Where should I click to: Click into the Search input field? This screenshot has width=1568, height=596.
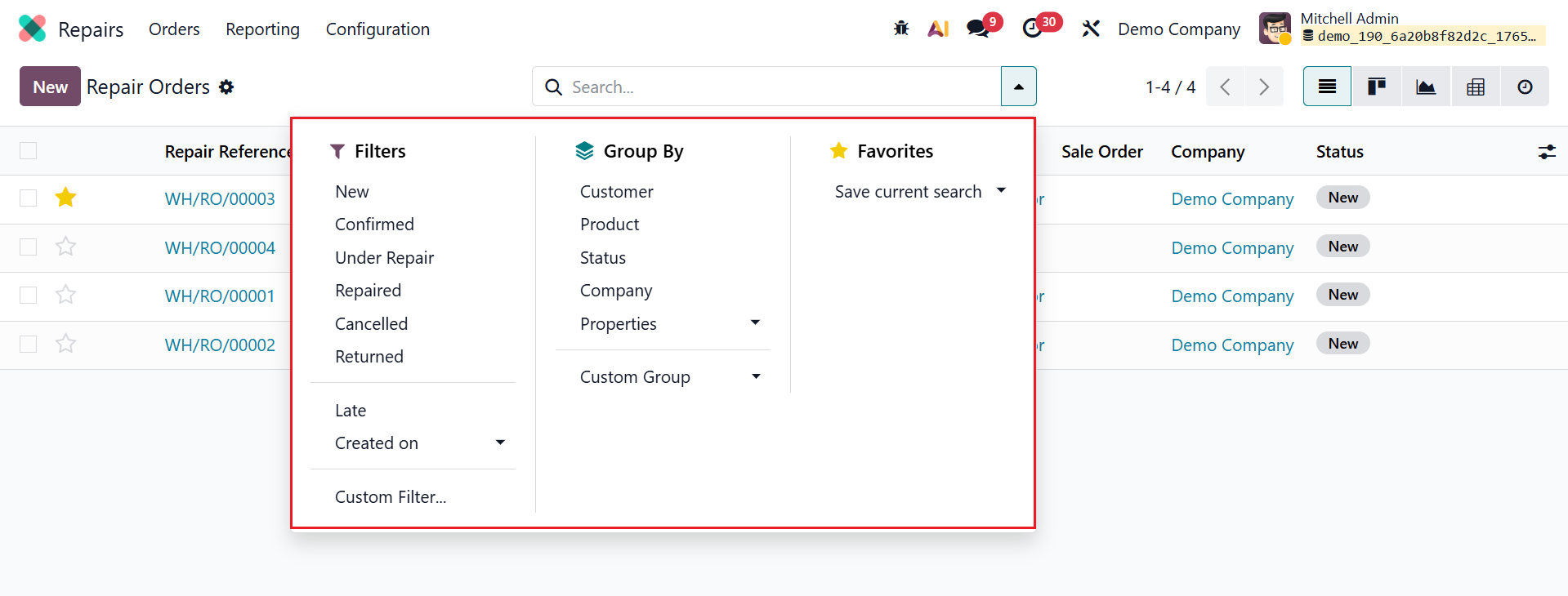coord(768,87)
